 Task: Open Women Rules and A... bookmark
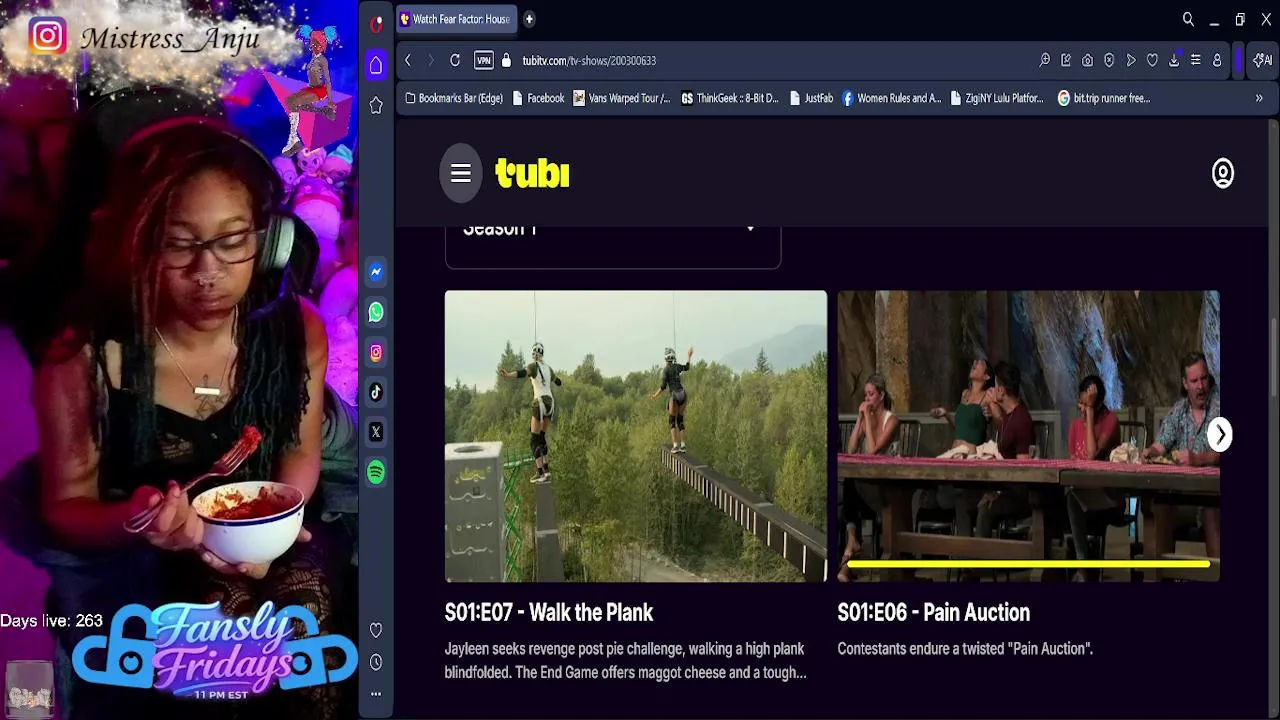pos(891,98)
